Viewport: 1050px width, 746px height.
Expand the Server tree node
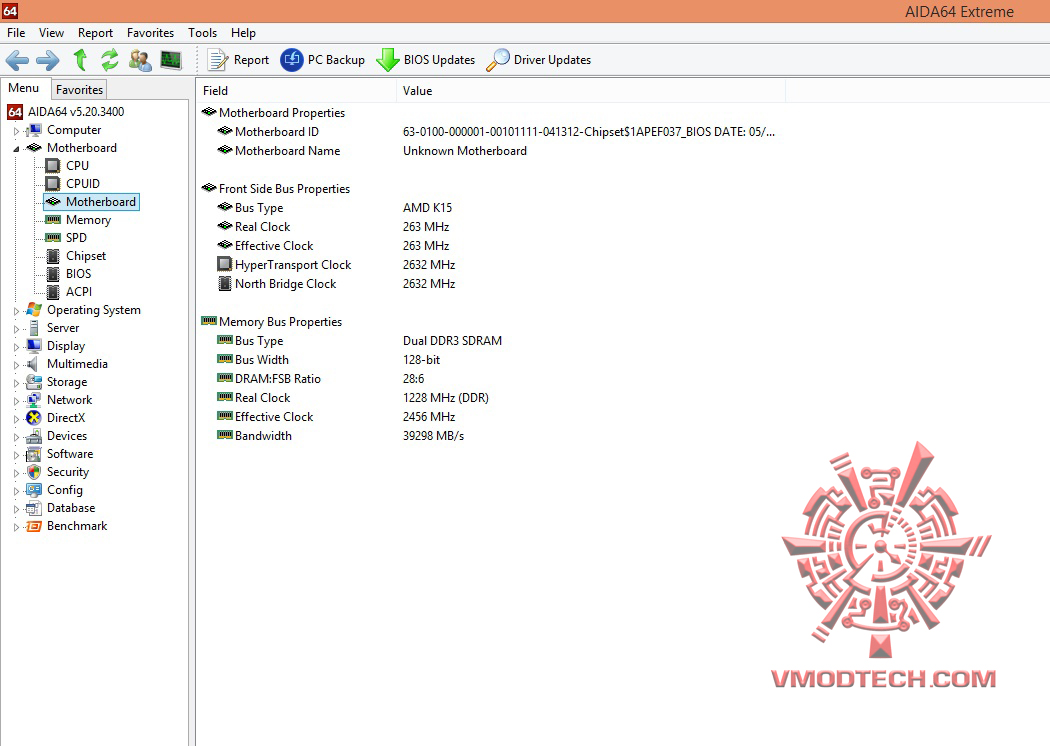point(16,329)
